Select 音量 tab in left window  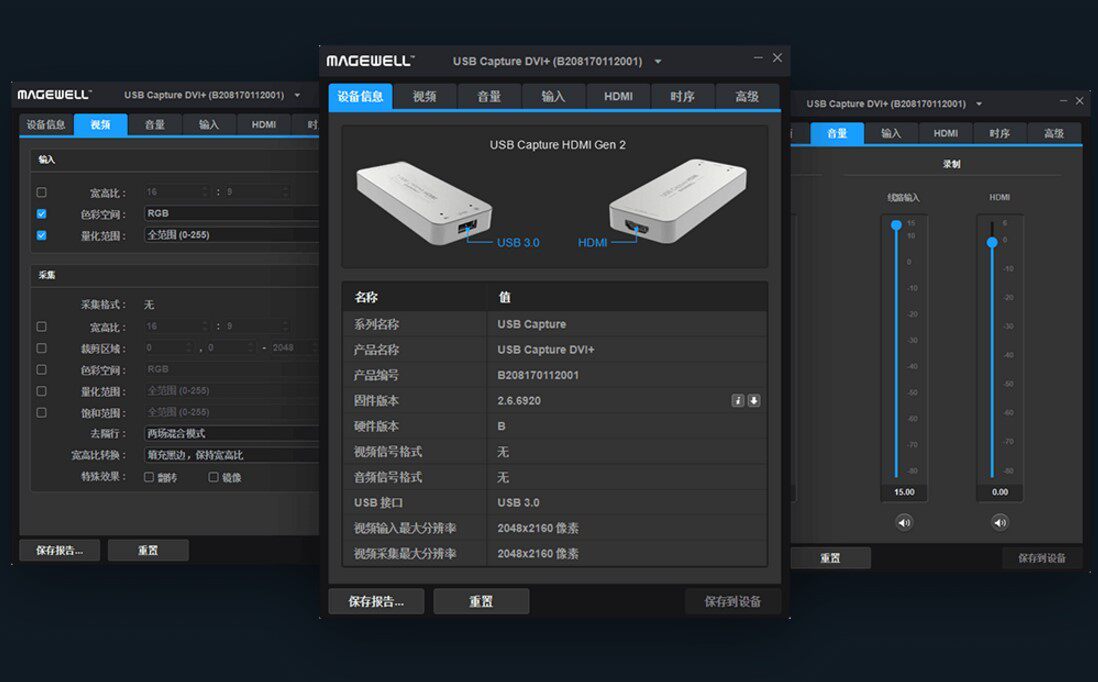tap(155, 125)
